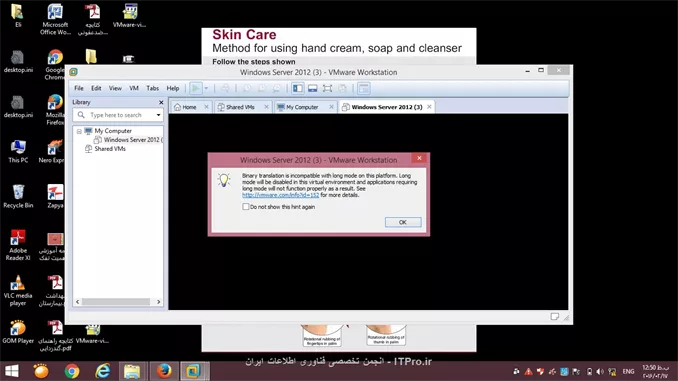
Task: Toggle the Show Library sidebar icon
Action: coord(297,88)
